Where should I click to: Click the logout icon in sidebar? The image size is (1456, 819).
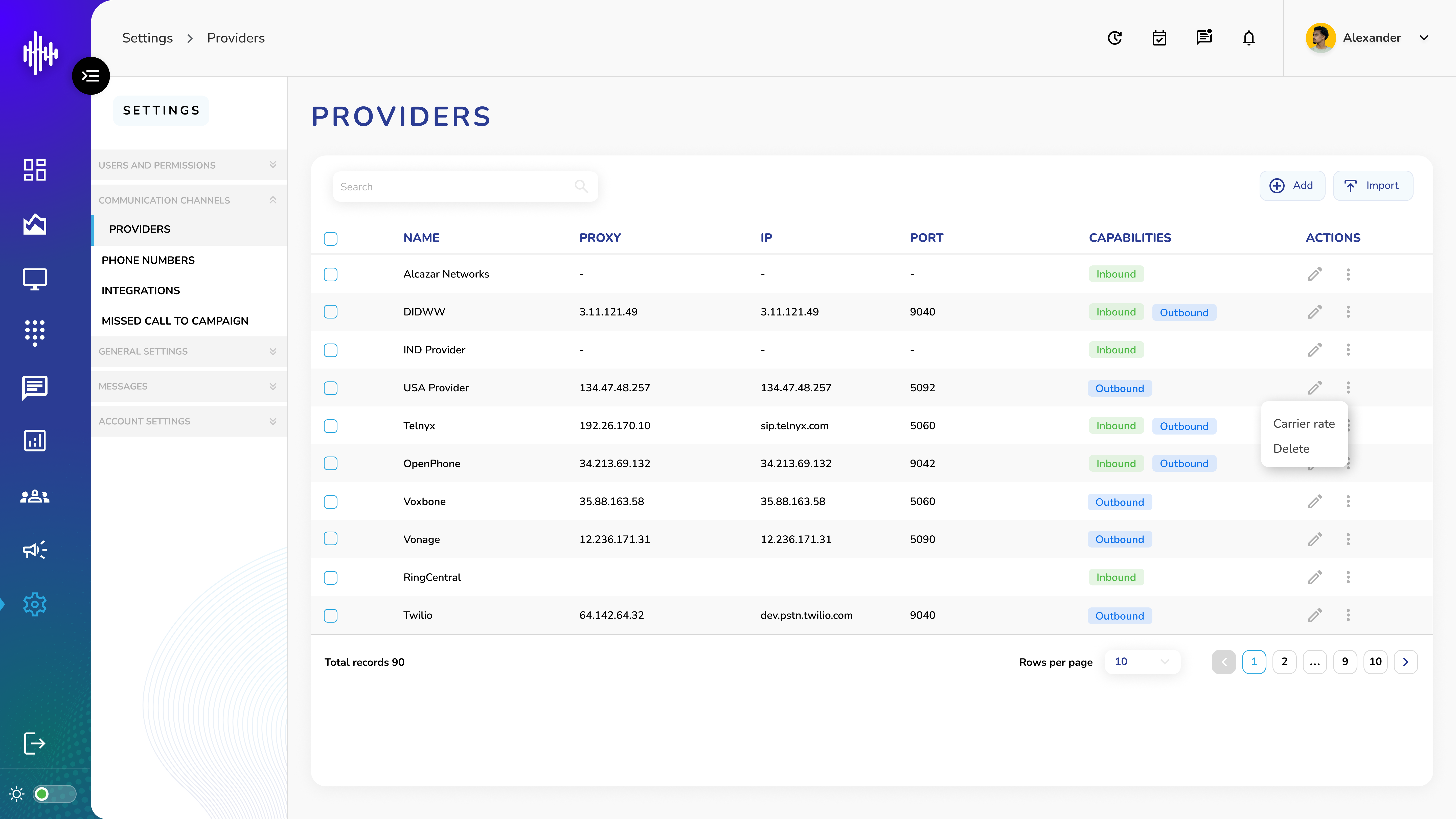tap(34, 743)
